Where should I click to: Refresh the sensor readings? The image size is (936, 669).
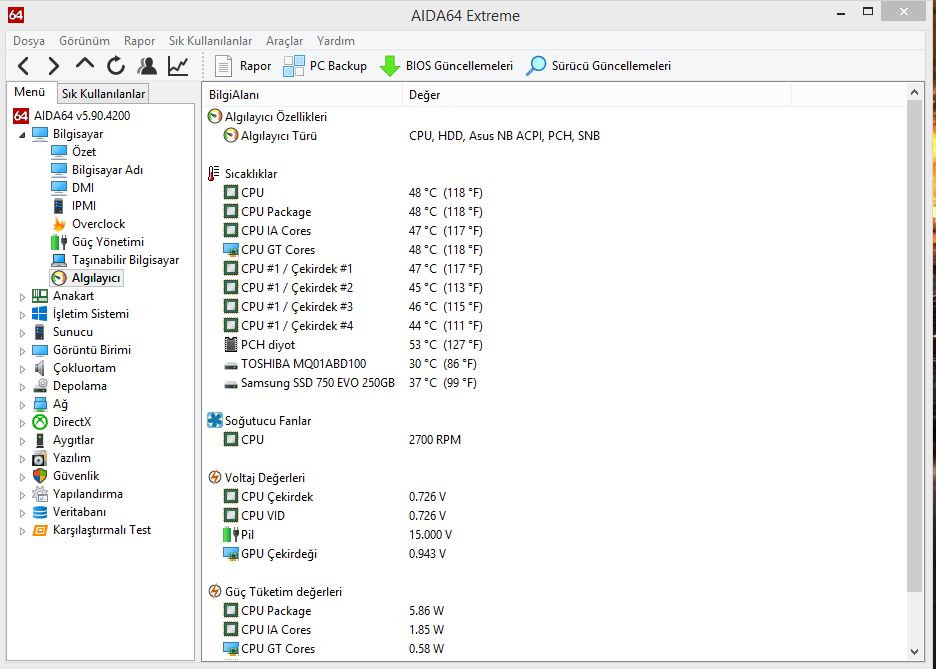pyautogui.click(x=116, y=66)
